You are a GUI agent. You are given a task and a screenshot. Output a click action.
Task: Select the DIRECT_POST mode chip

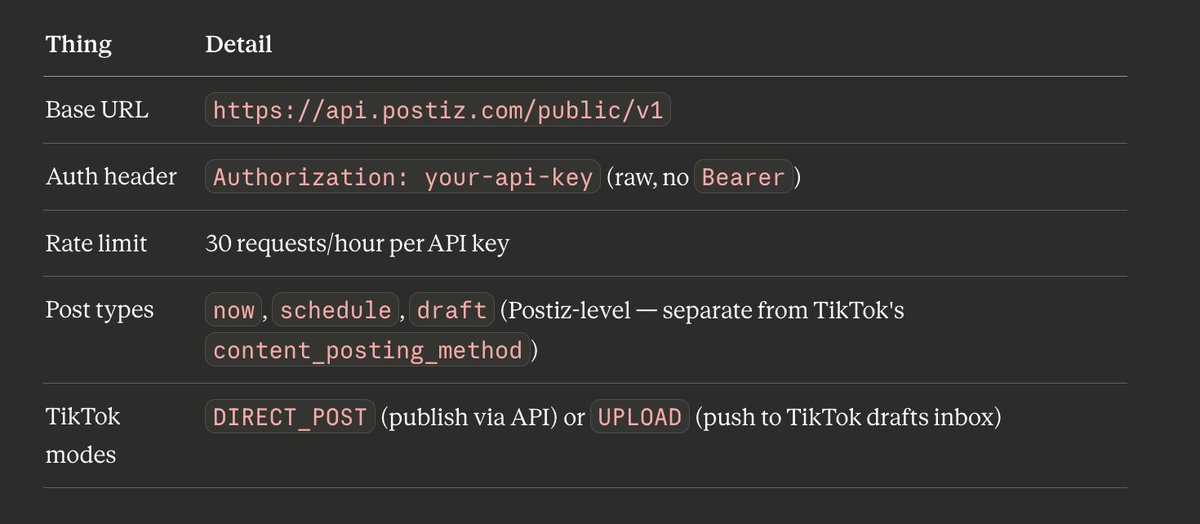tap(290, 417)
